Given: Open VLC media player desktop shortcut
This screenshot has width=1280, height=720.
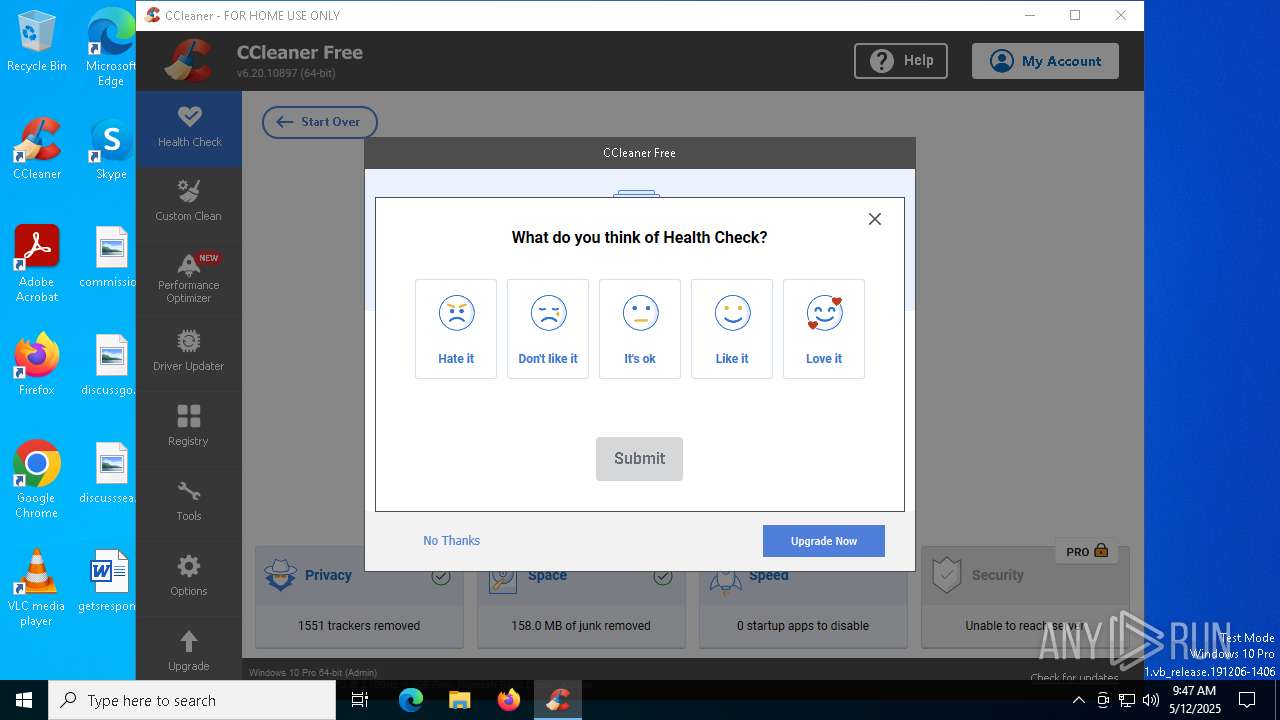Looking at the screenshot, I should (37, 588).
